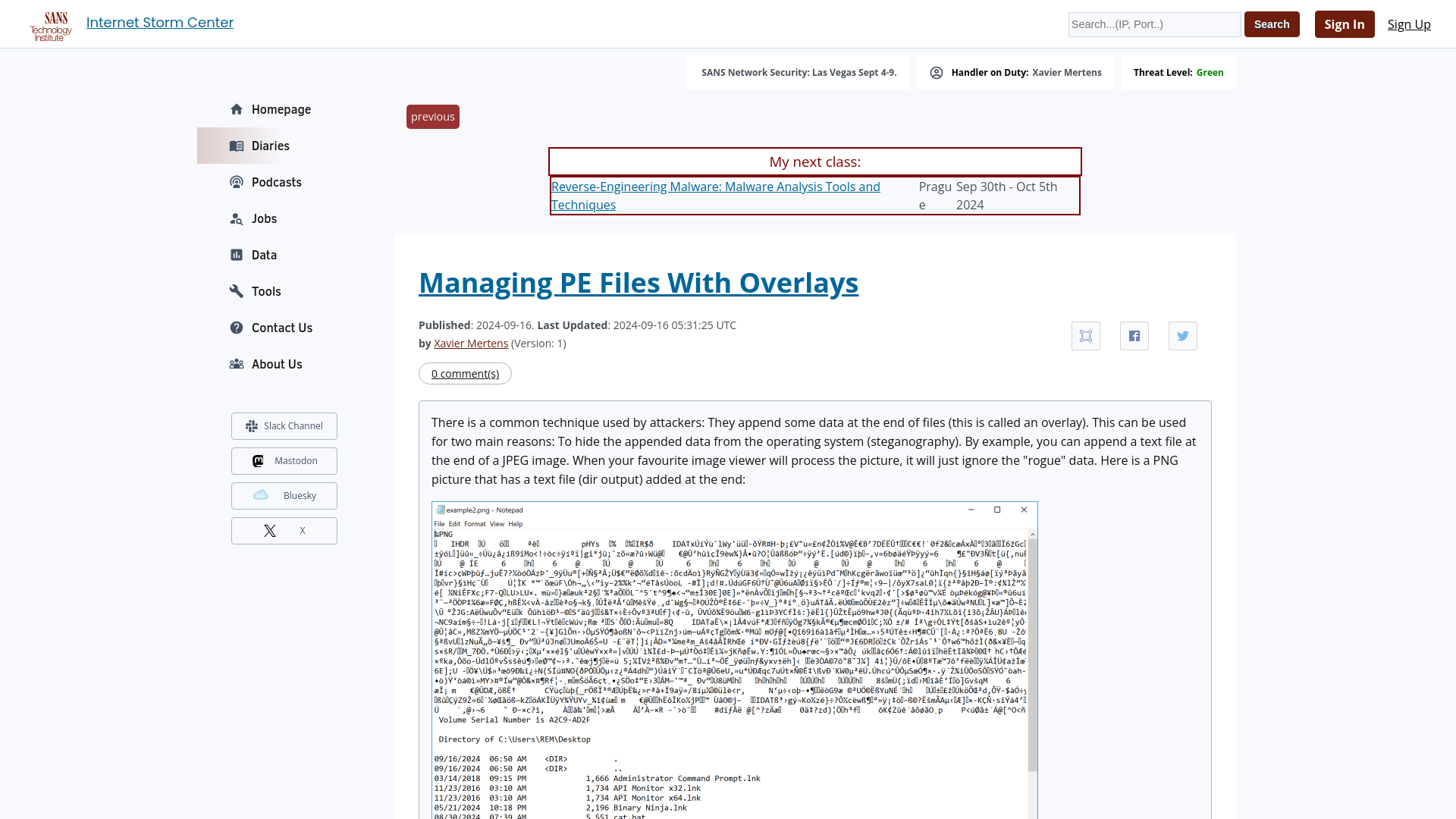Open the Podcasts menu item

277,182
